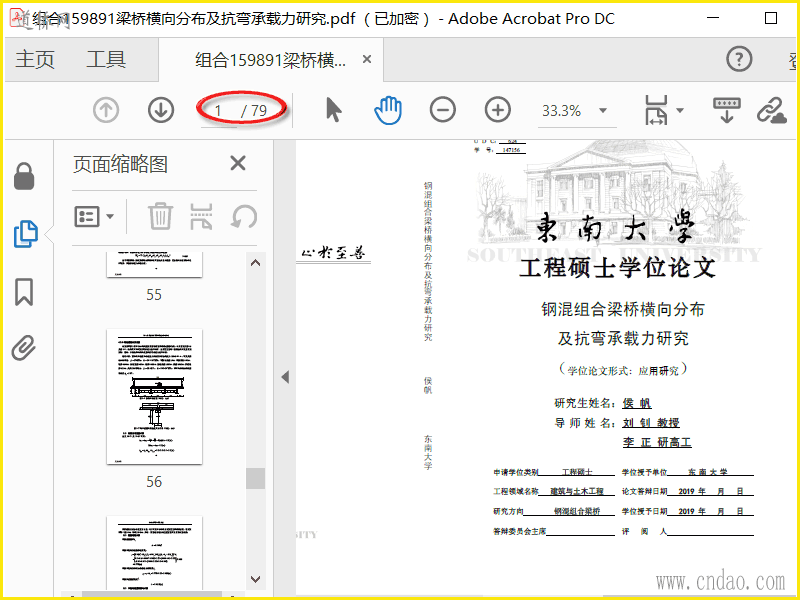Open the Bookmarks panel icon
Viewport: 800px width, 600px height.
click(x=24, y=292)
